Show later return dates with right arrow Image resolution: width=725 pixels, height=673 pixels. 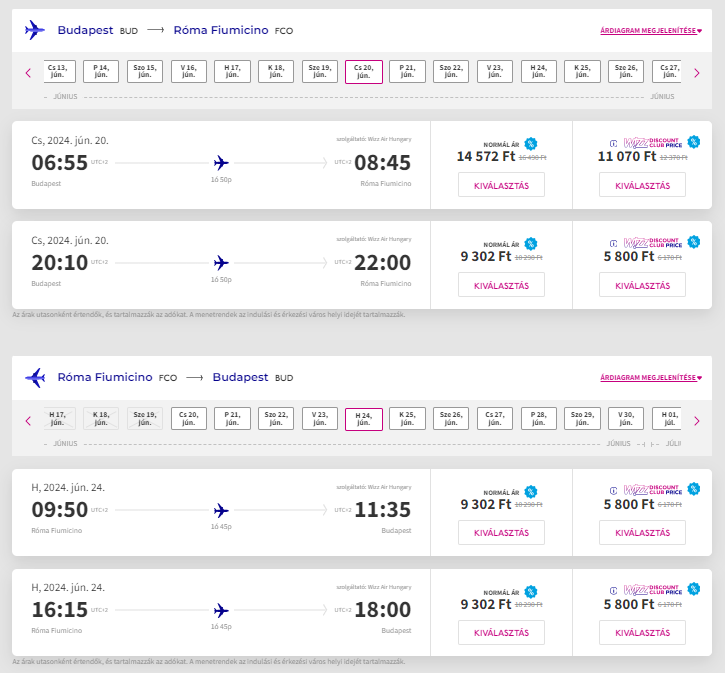pyautogui.click(x=697, y=421)
